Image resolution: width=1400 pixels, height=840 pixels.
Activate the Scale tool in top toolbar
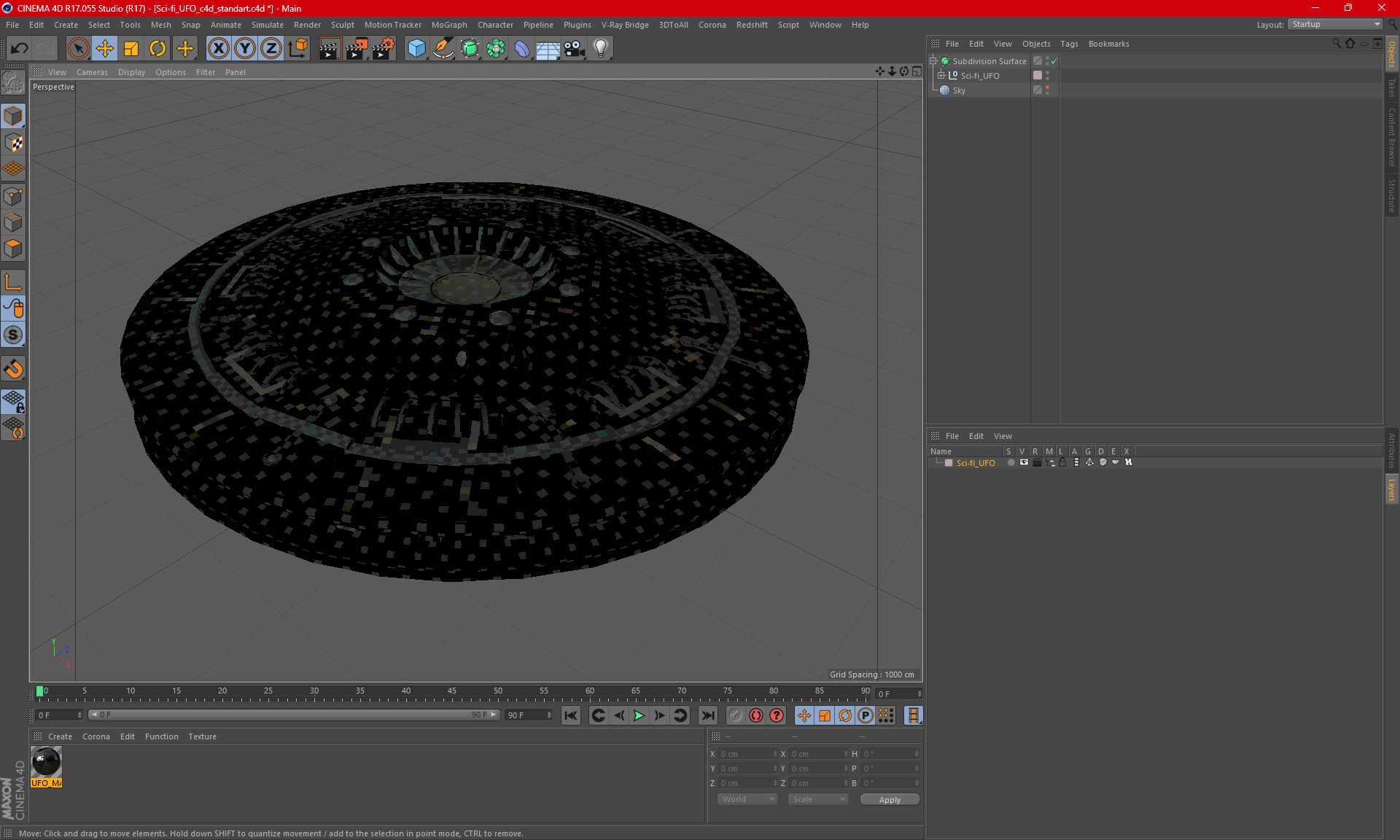point(131,49)
